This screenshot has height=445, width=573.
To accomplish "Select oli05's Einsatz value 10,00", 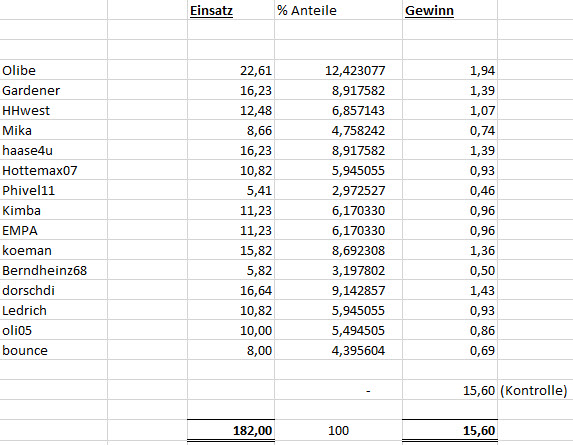I will coord(231,331).
